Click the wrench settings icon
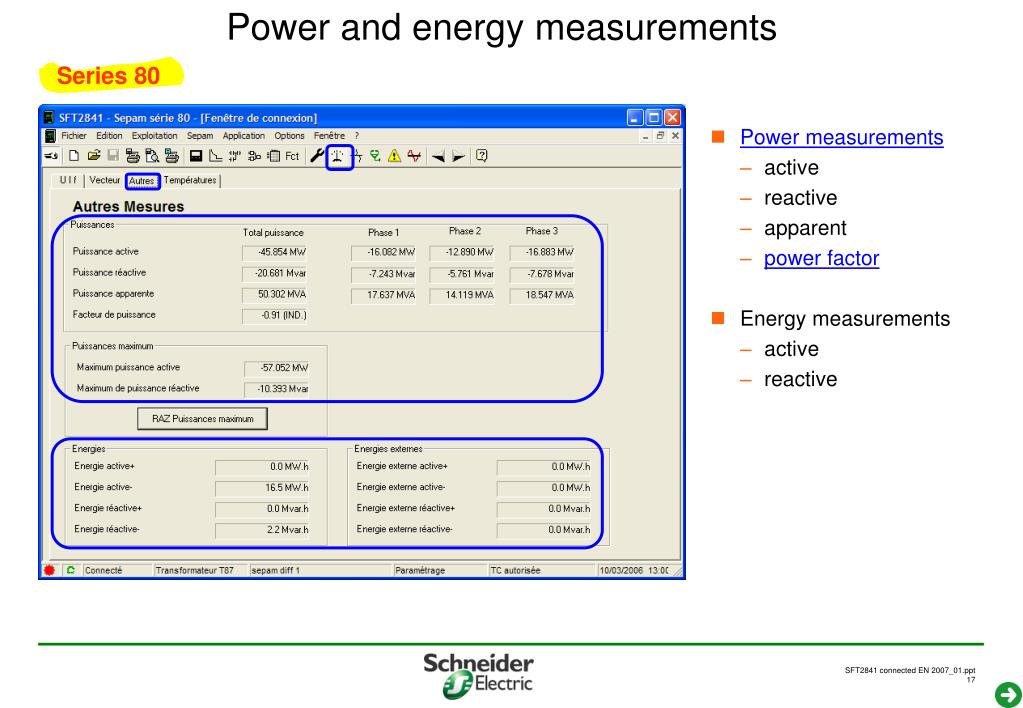Image resolution: width=1023 pixels, height=708 pixels. pos(317,156)
